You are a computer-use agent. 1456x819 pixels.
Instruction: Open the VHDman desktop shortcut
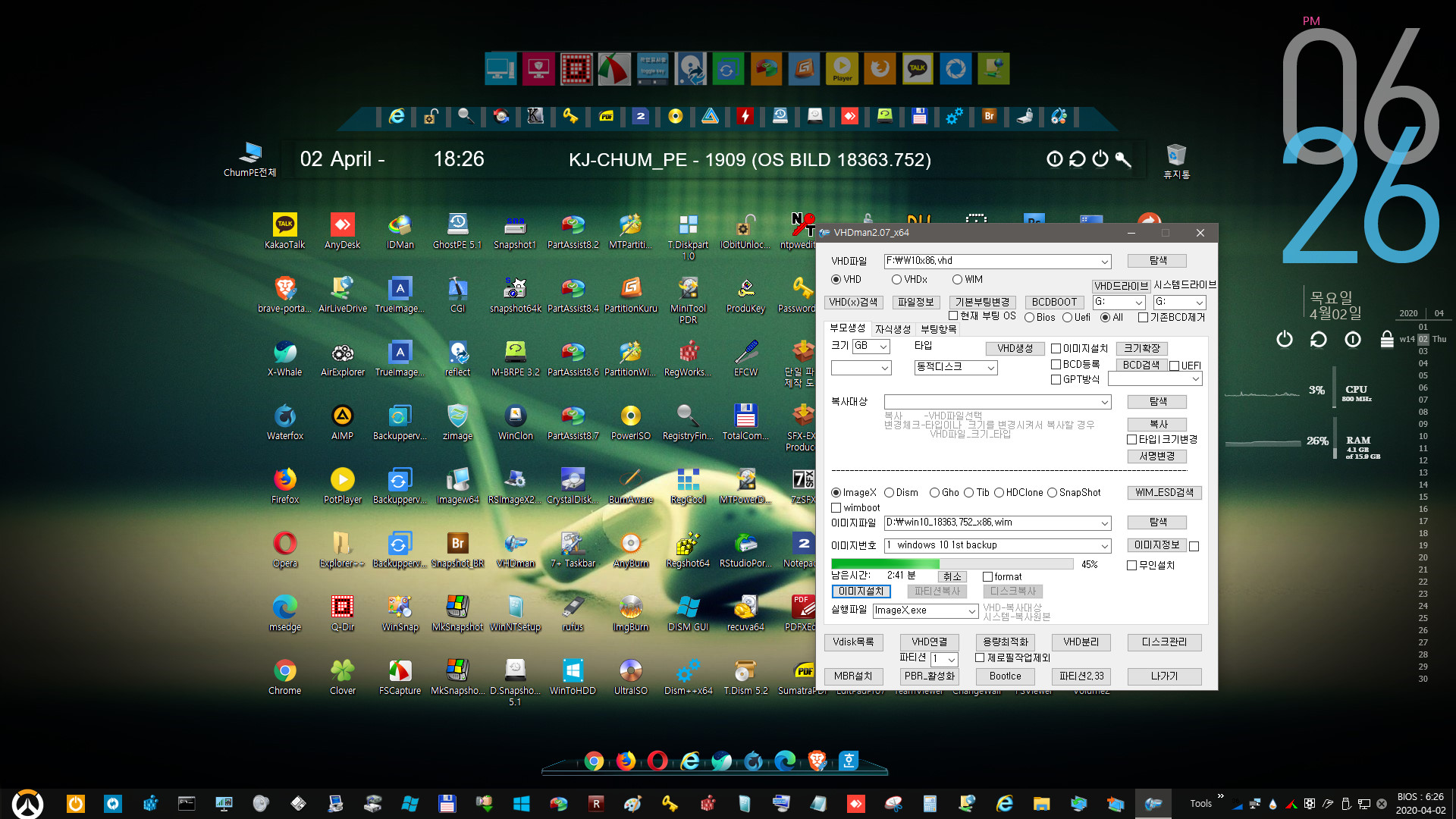tap(515, 549)
